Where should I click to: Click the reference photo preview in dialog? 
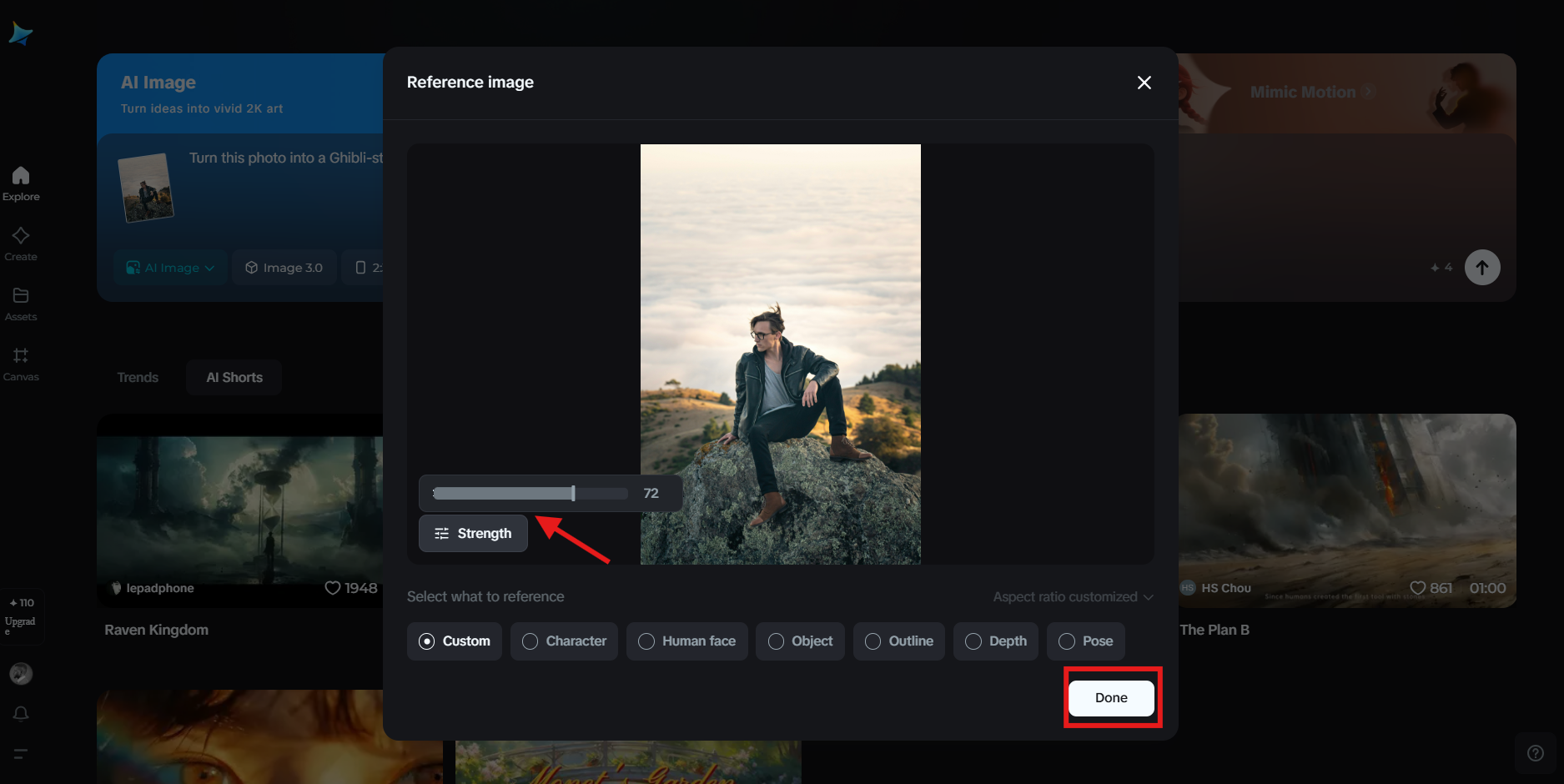(x=781, y=354)
